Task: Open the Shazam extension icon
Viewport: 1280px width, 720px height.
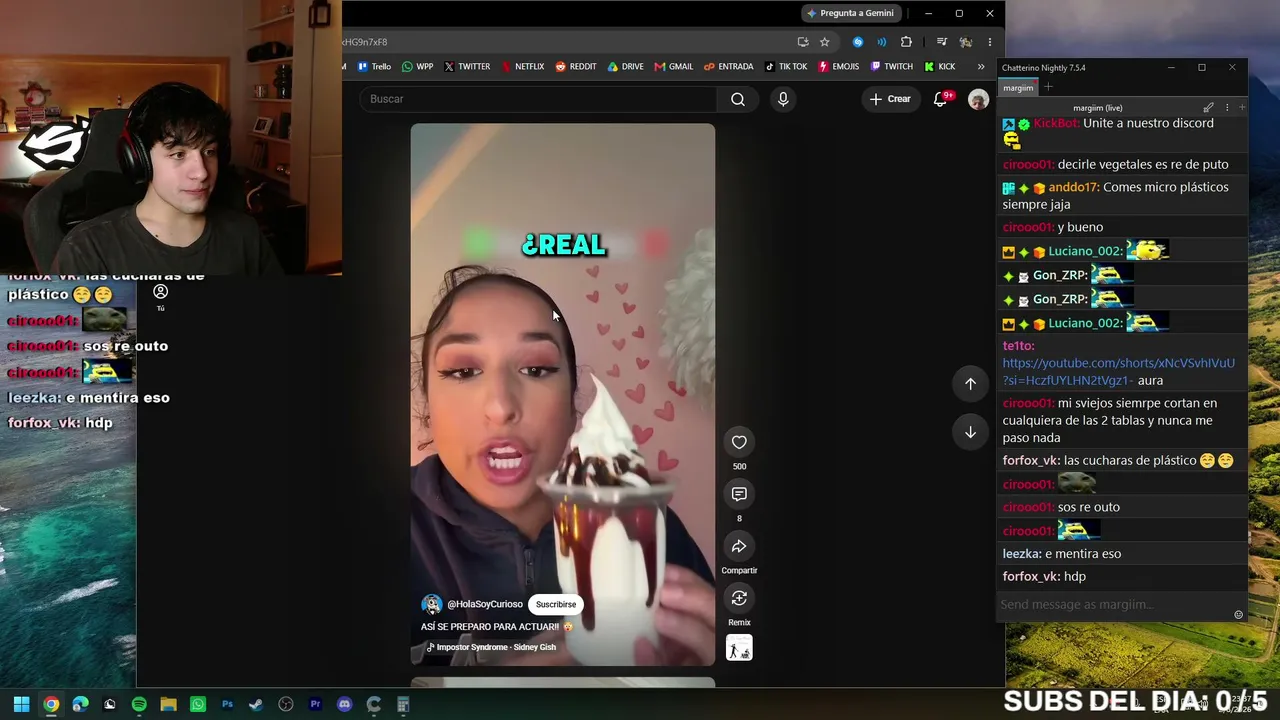Action: (x=858, y=42)
